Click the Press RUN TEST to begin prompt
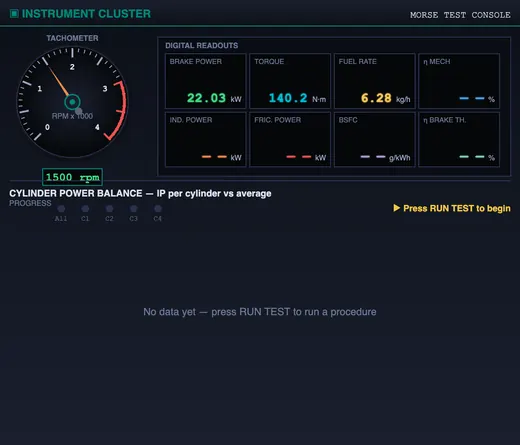 [457, 208]
